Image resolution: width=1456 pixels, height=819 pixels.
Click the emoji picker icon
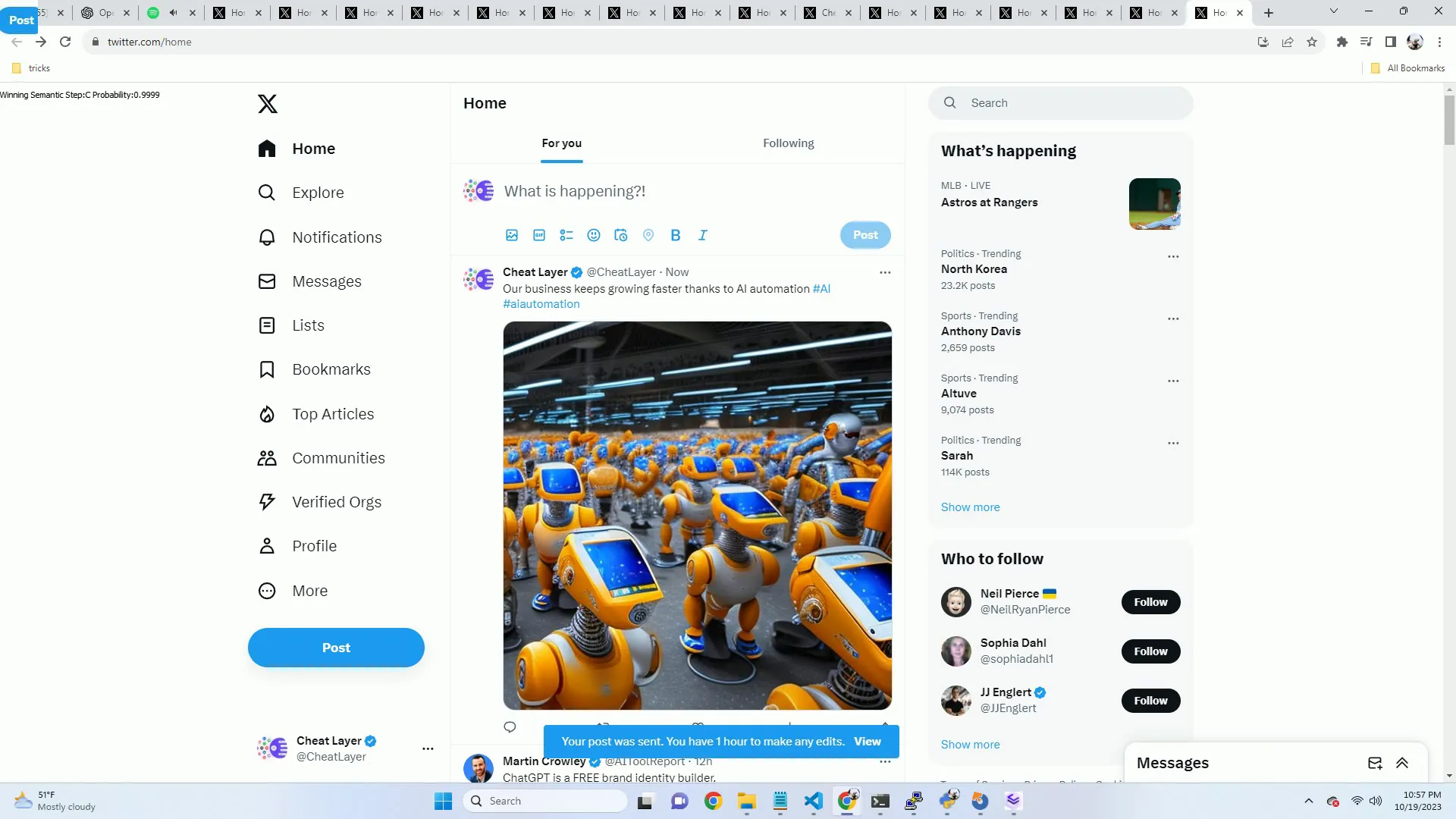594,235
